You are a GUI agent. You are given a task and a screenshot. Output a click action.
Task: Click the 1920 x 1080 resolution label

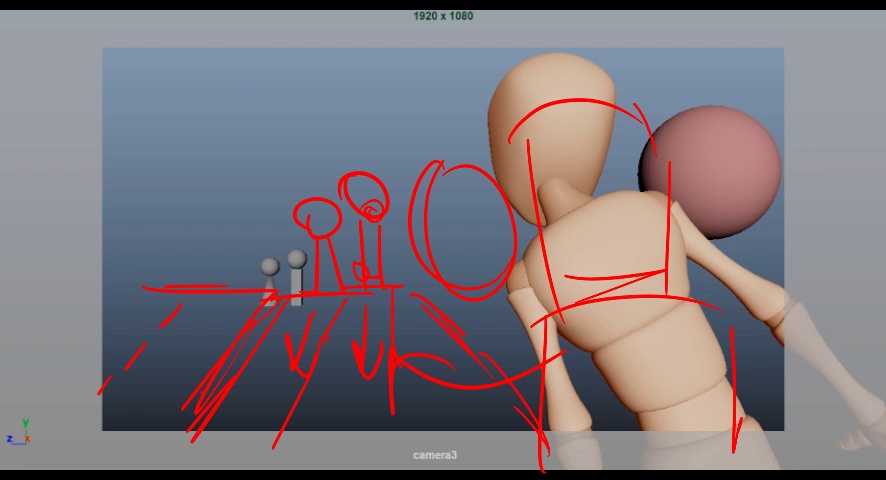pyautogui.click(x=443, y=16)
